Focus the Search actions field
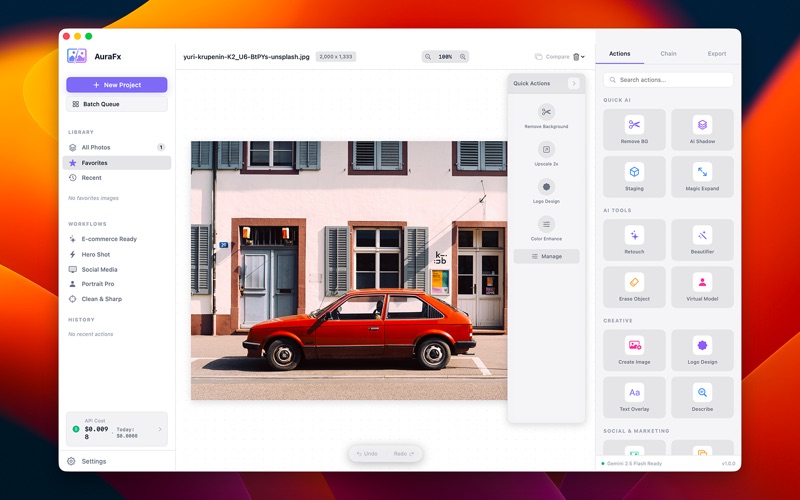Image resolution: width=800 pixels, height=500 pixels. 668,80
